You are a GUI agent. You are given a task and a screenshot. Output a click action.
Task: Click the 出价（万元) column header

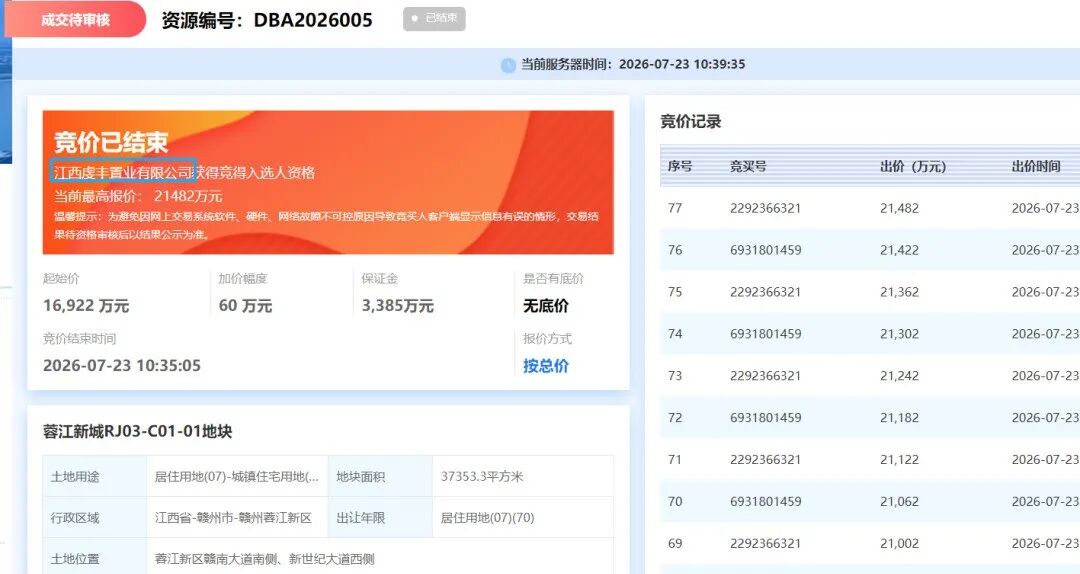coord(913,166)
